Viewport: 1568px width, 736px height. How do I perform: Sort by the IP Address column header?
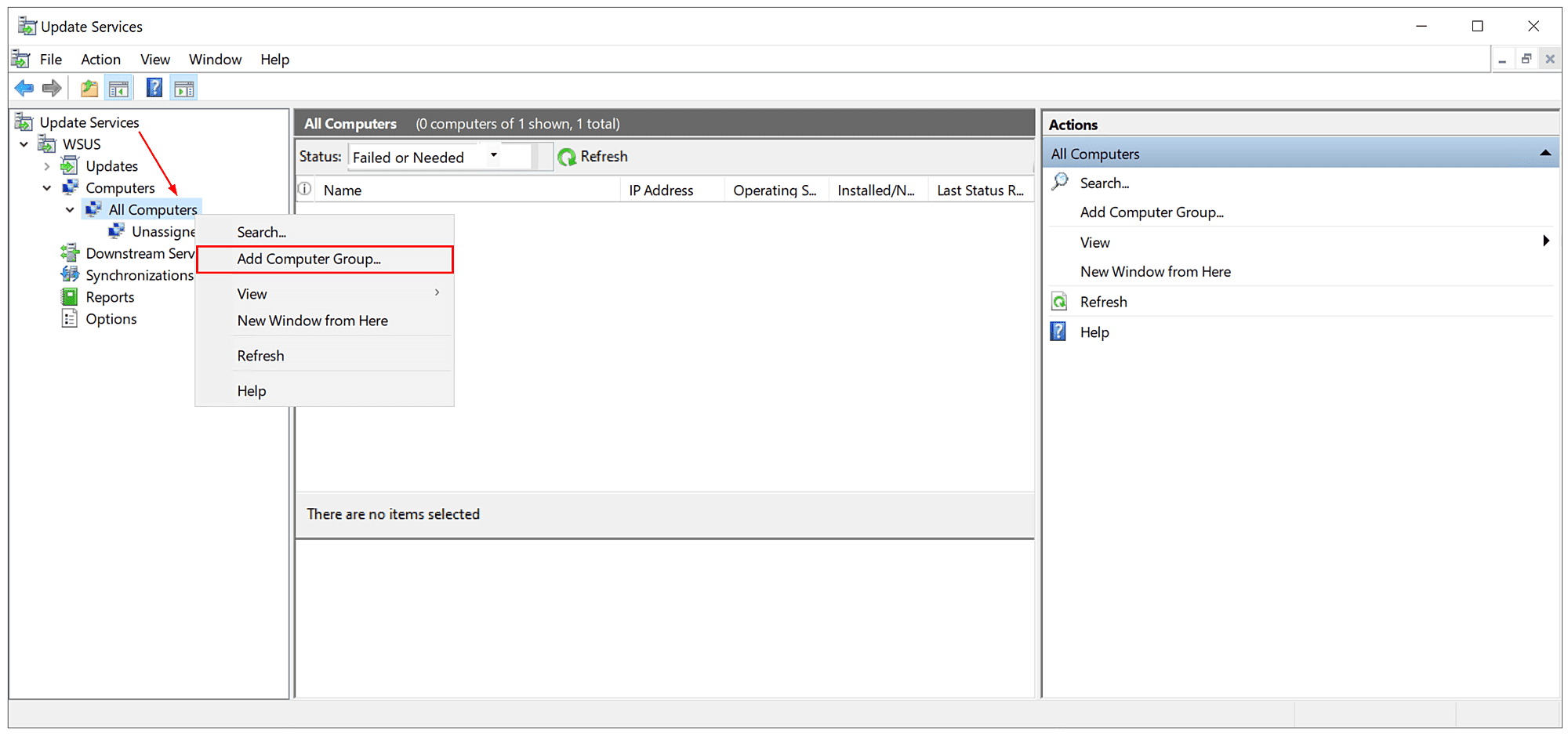tap(673, 190)
